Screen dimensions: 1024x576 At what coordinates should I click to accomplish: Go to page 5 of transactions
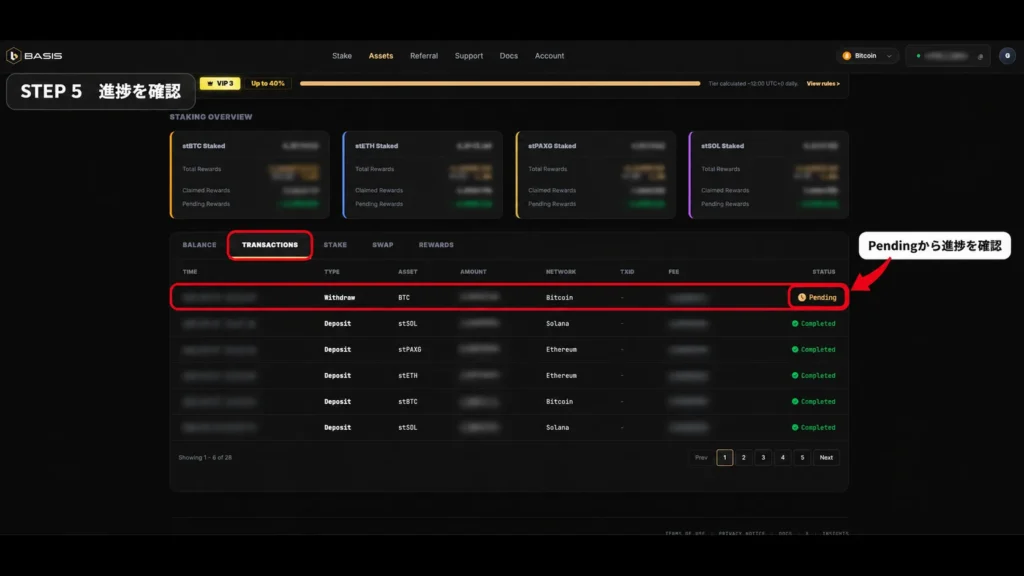(x=802, y=458)
